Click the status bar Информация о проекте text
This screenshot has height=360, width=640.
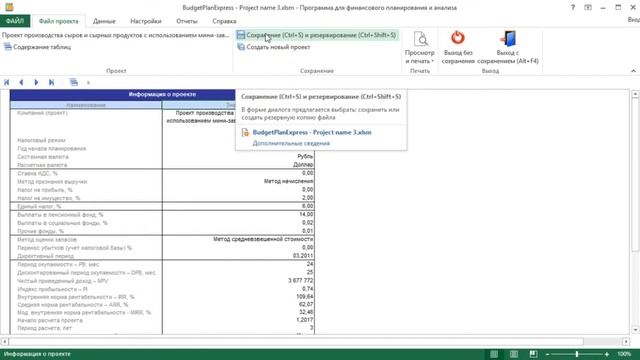37,354
